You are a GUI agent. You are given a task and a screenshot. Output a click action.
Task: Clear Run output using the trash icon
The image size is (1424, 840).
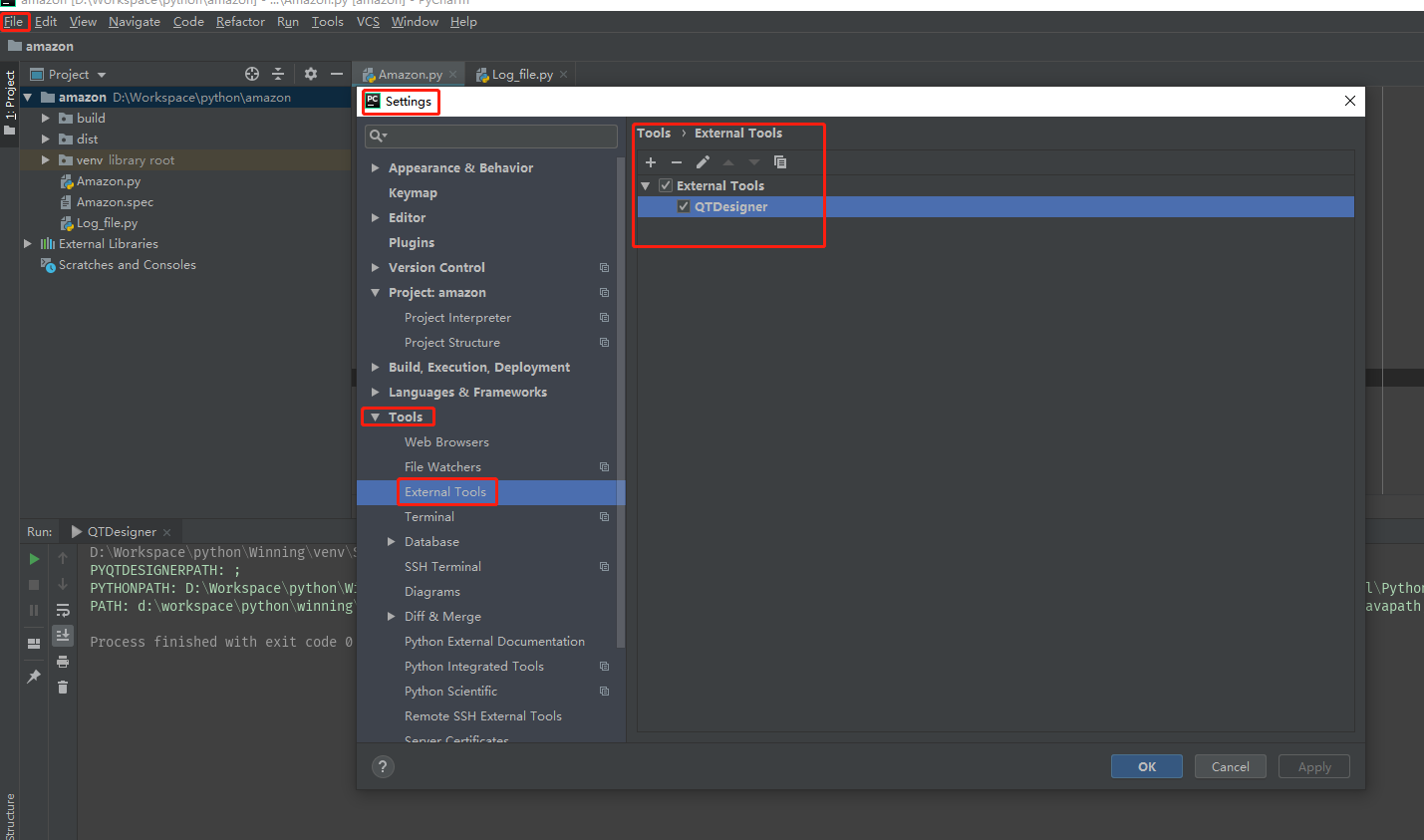click(x=63, y=688)
